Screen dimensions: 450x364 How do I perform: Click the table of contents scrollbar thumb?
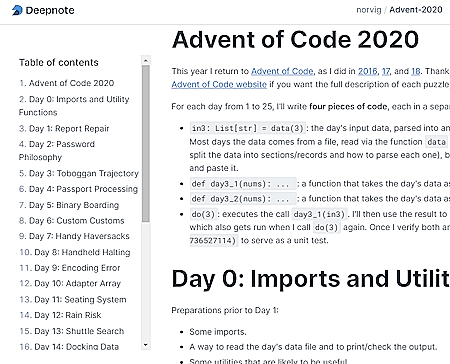coord(146,144)
